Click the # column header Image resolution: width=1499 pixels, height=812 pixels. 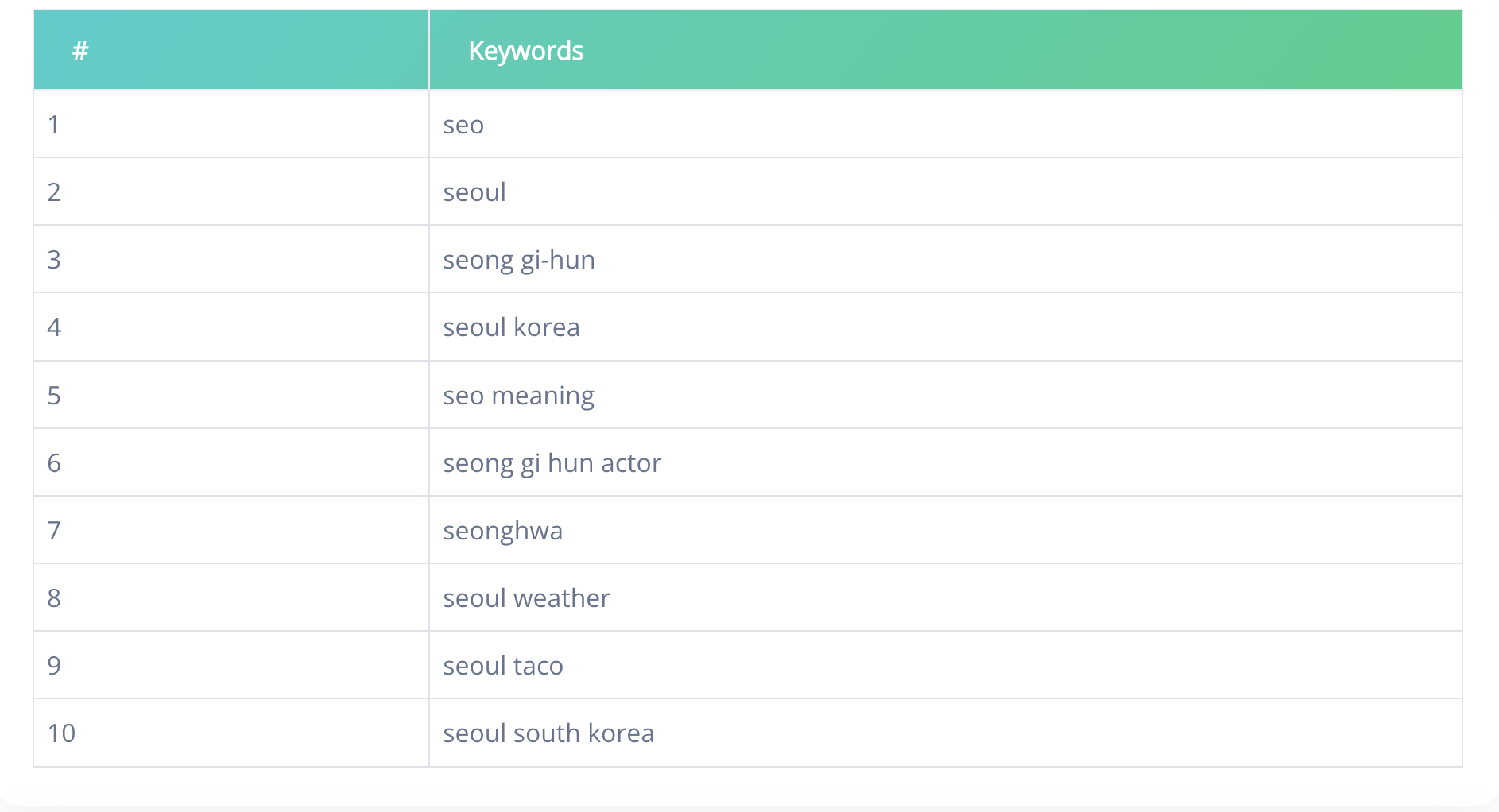tap(80, 51)
